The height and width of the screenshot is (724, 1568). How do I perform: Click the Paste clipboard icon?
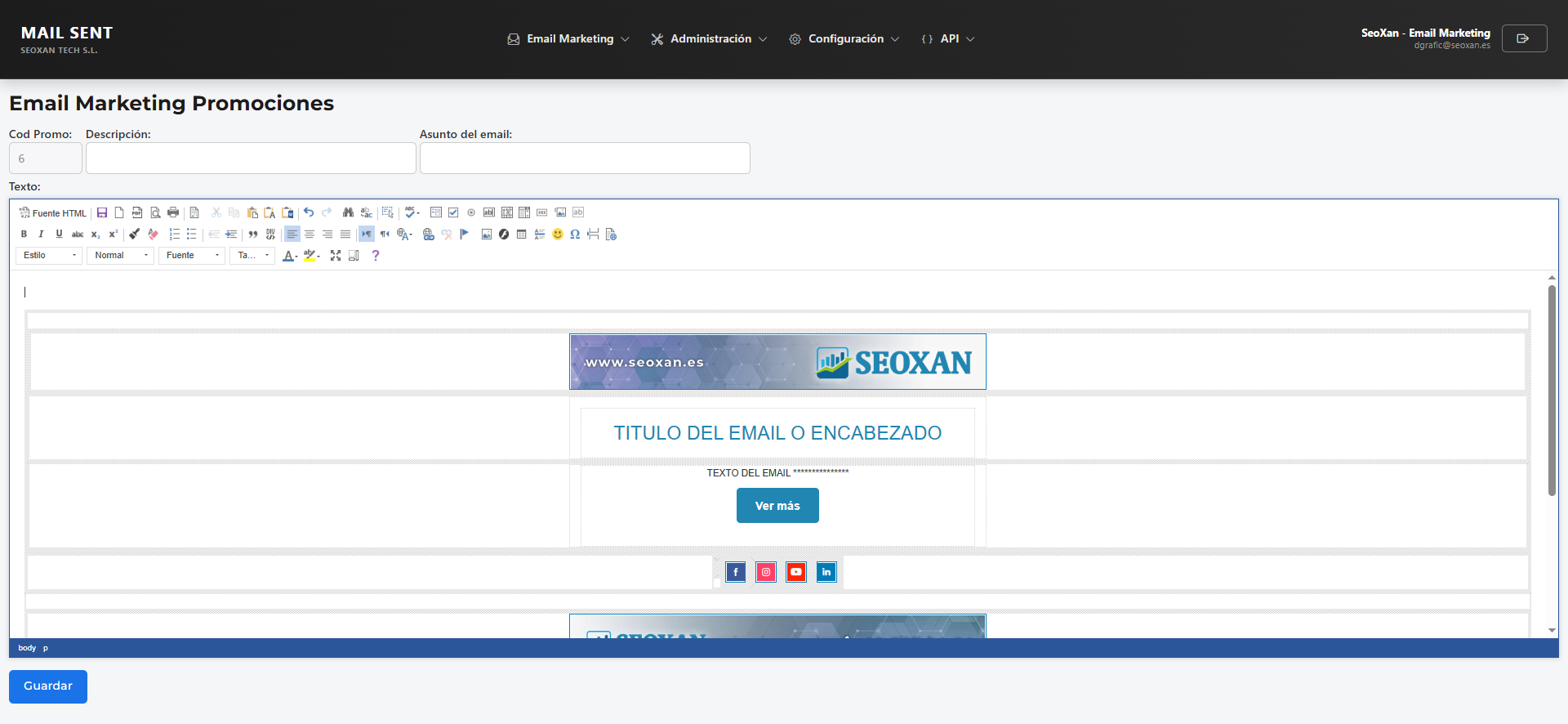click(252, 212)
